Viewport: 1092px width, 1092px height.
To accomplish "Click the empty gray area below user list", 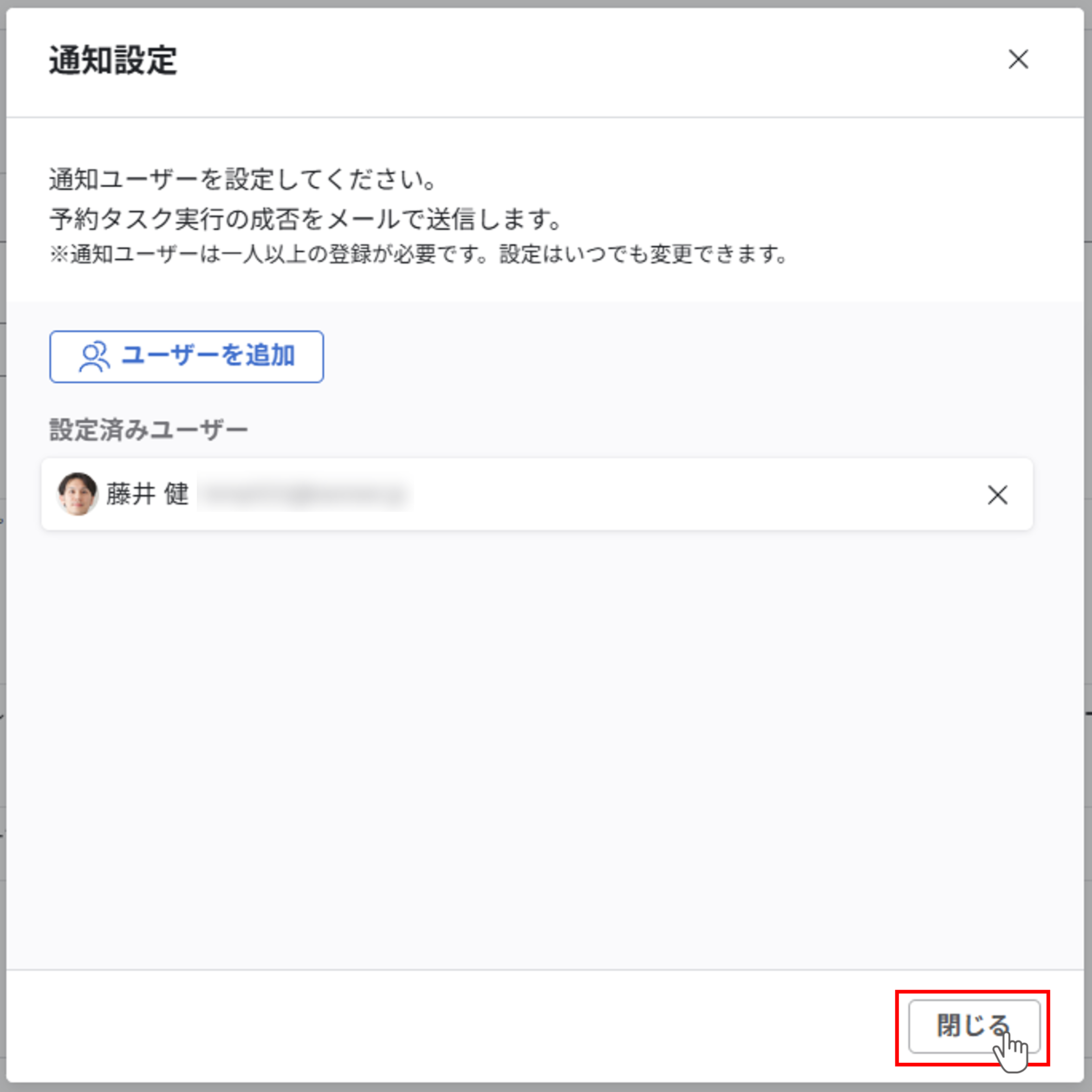I will coord(543,735).
